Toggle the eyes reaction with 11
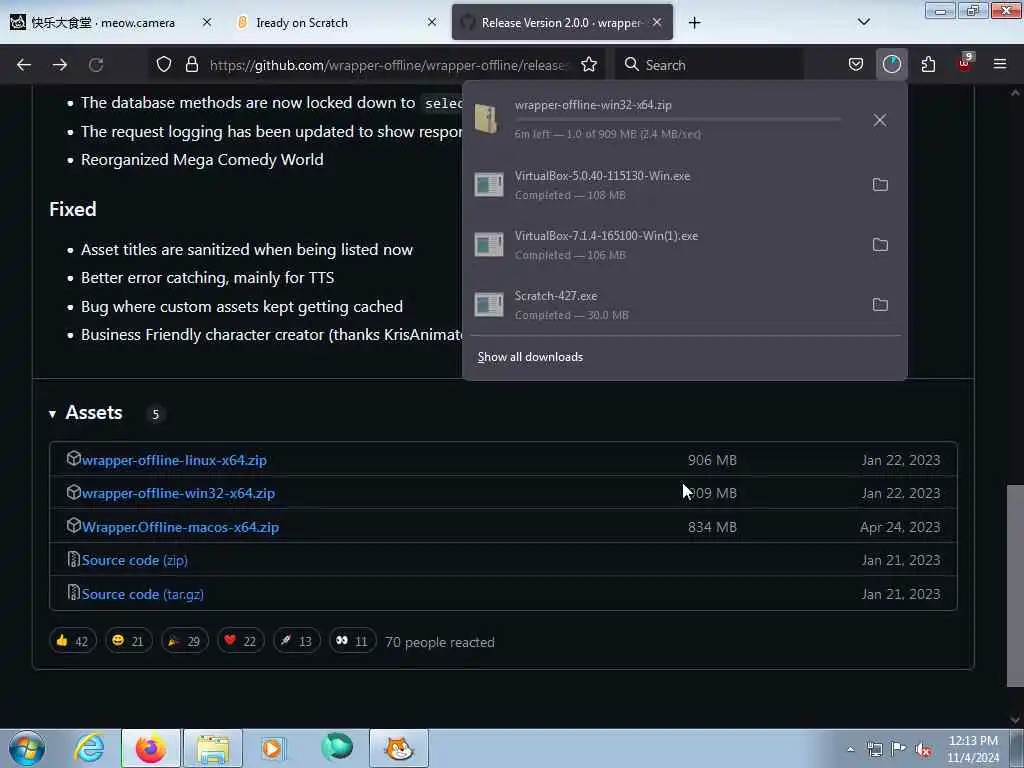Screen dimensions: 1024x768 click(353, 641)
